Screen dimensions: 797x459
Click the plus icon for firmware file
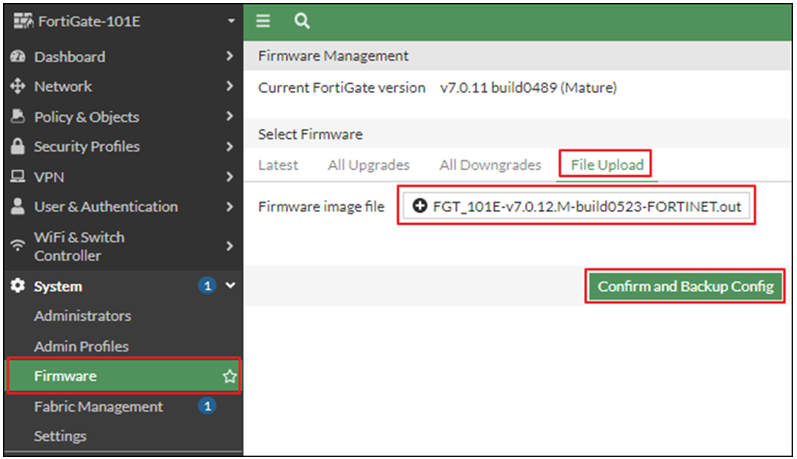(419, 206)
